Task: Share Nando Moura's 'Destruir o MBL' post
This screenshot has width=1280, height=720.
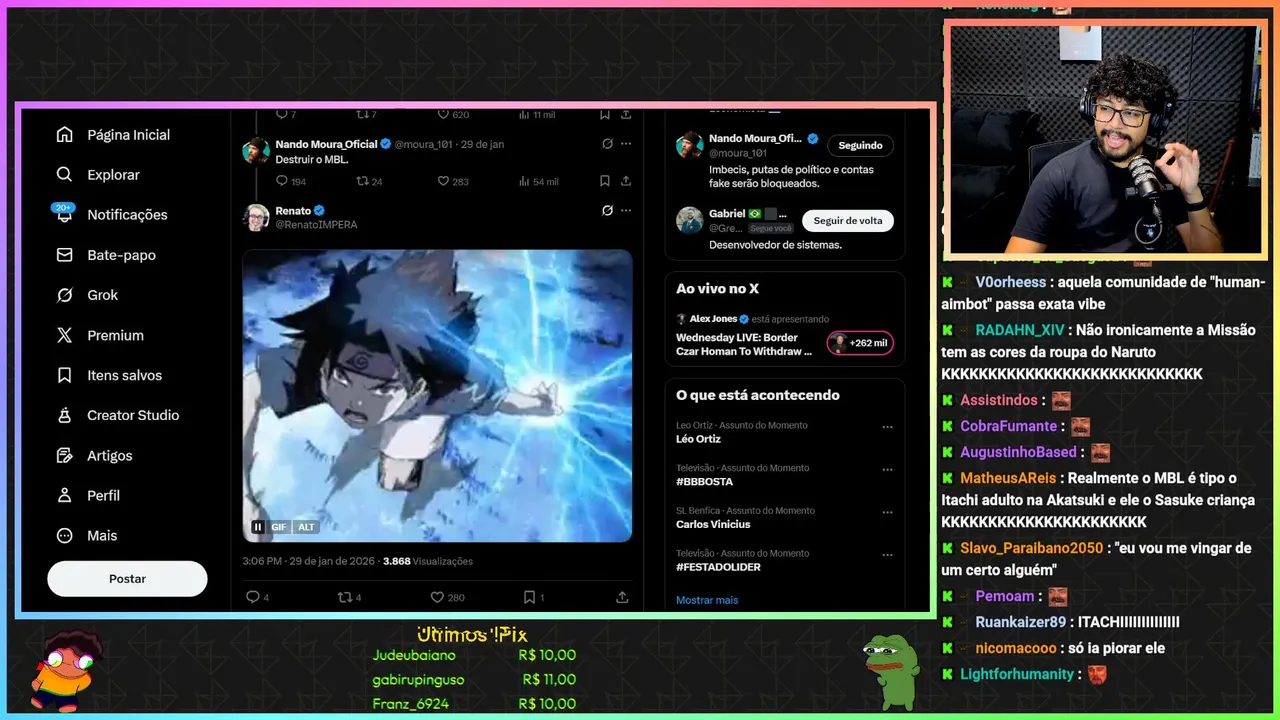Action: (x=626, y=181)
